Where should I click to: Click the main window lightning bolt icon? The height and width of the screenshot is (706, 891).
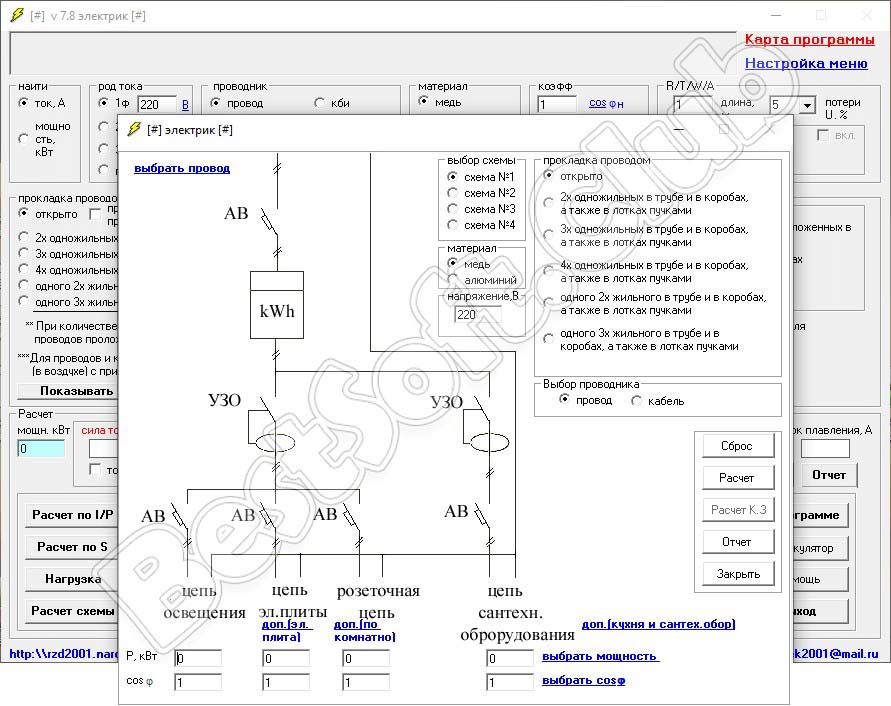pyautogui.click(x=15, y=16)
